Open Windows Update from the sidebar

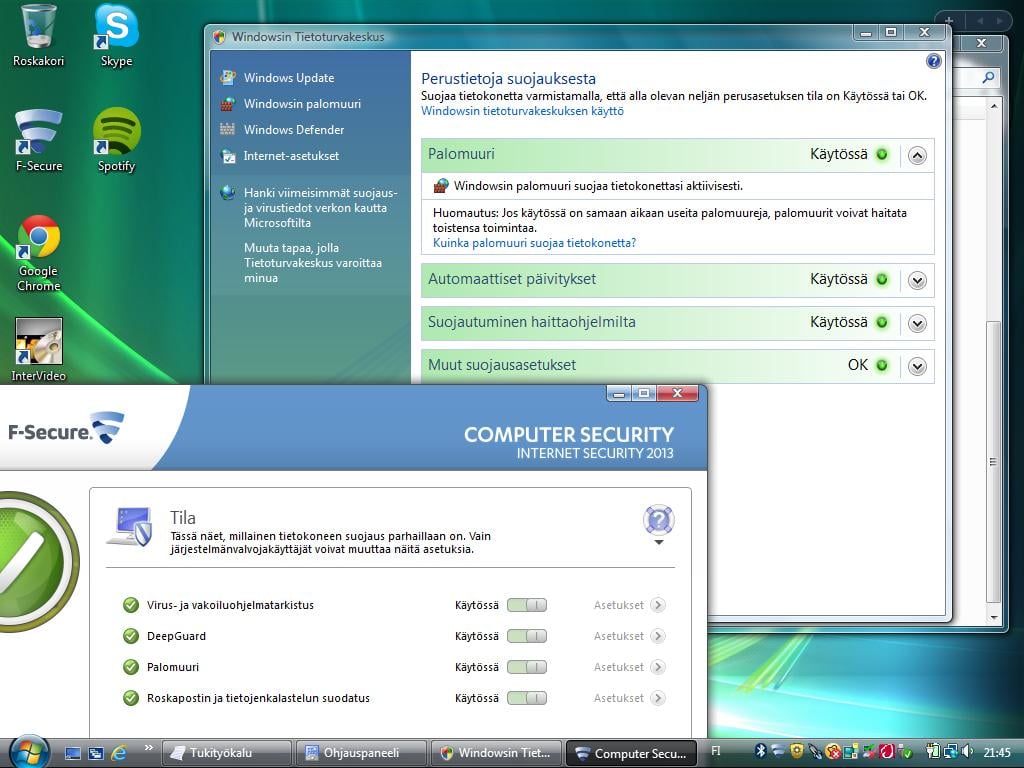pyautogui.click(x=289, y=78)
